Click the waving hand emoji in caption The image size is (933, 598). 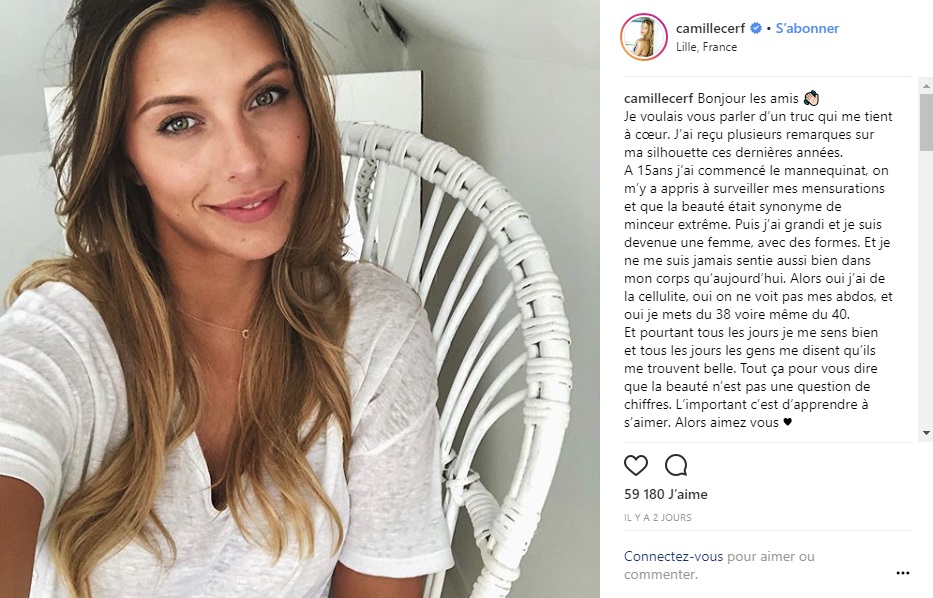[811, 98]
